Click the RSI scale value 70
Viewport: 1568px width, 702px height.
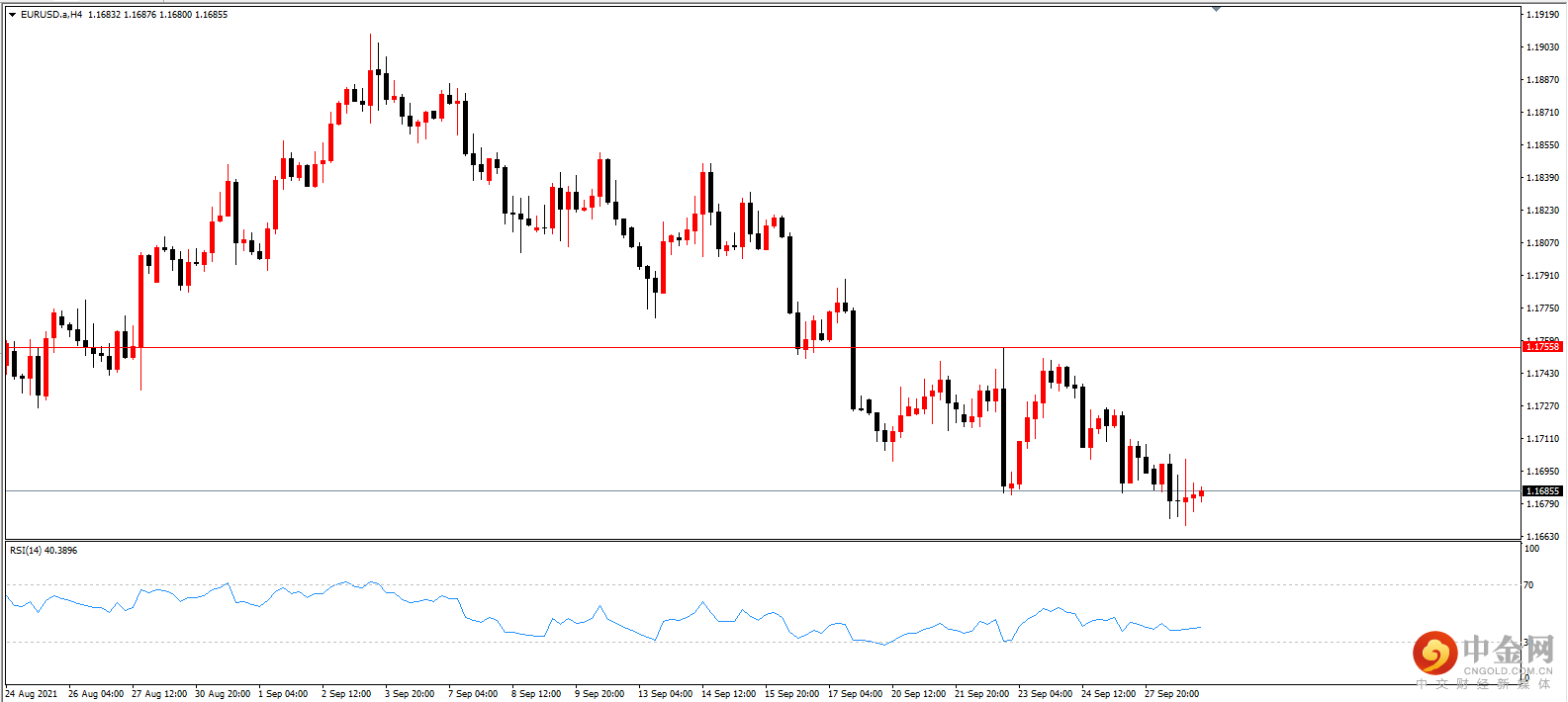(1528, 585)
